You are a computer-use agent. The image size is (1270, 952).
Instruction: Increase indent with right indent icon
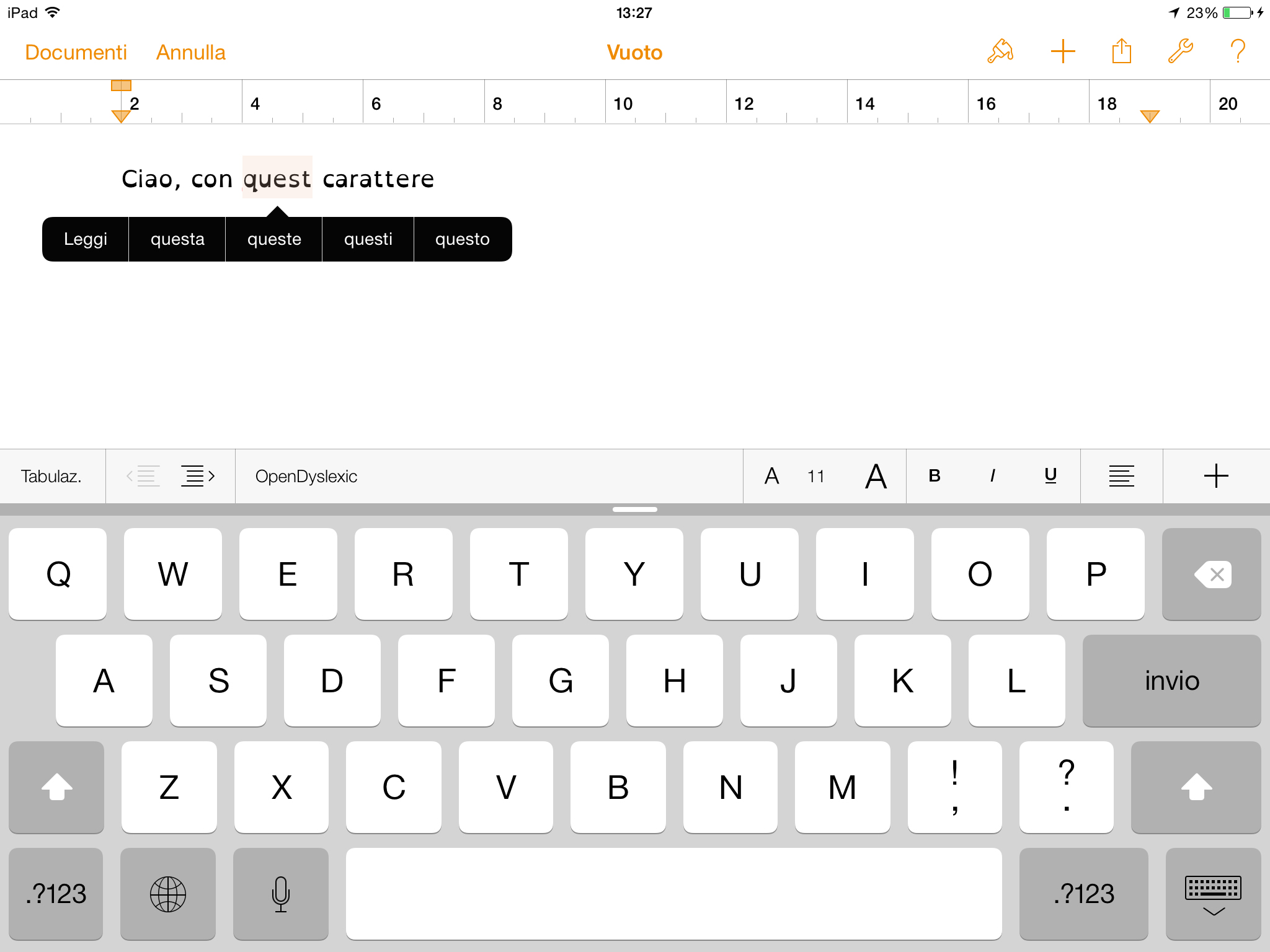[x=197, y=476]
